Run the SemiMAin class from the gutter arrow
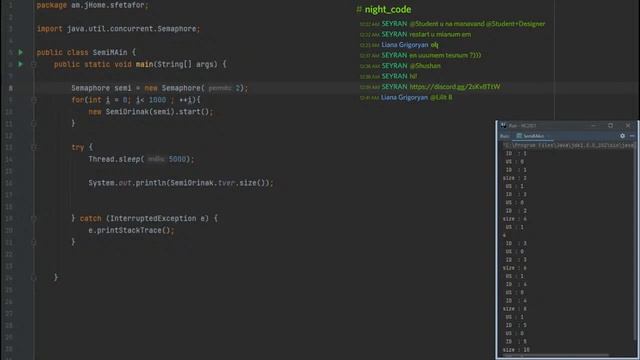 (21, 52)
